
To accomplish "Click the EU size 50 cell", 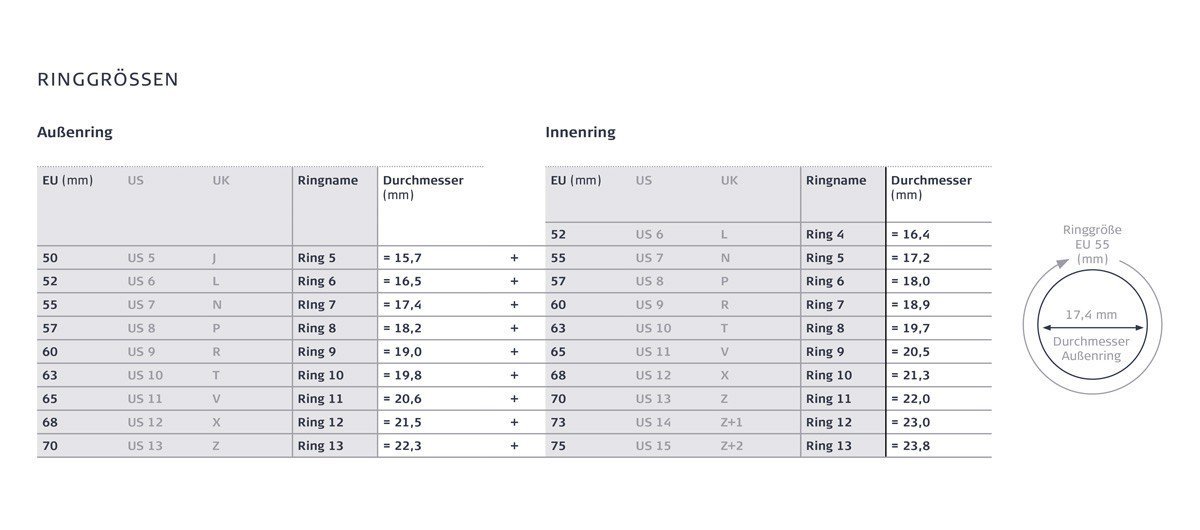I will click(50, 258).
